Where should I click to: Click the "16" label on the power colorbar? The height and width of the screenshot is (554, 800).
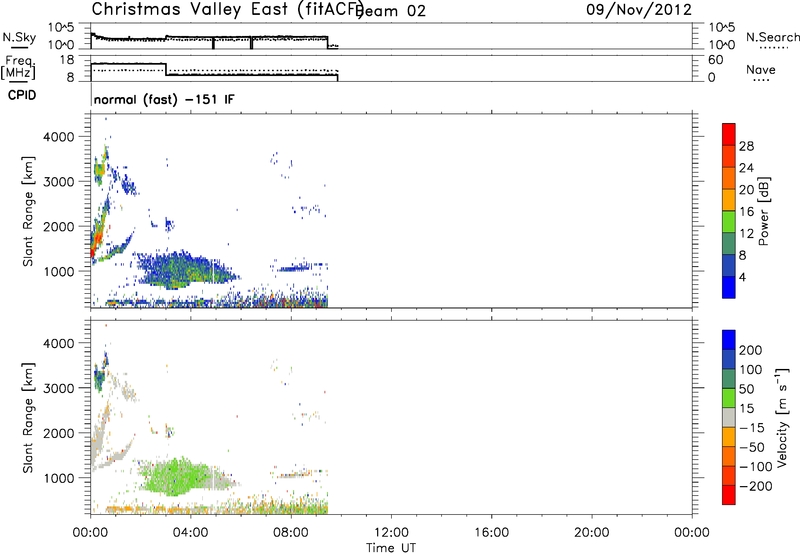(x=746, y=211)
